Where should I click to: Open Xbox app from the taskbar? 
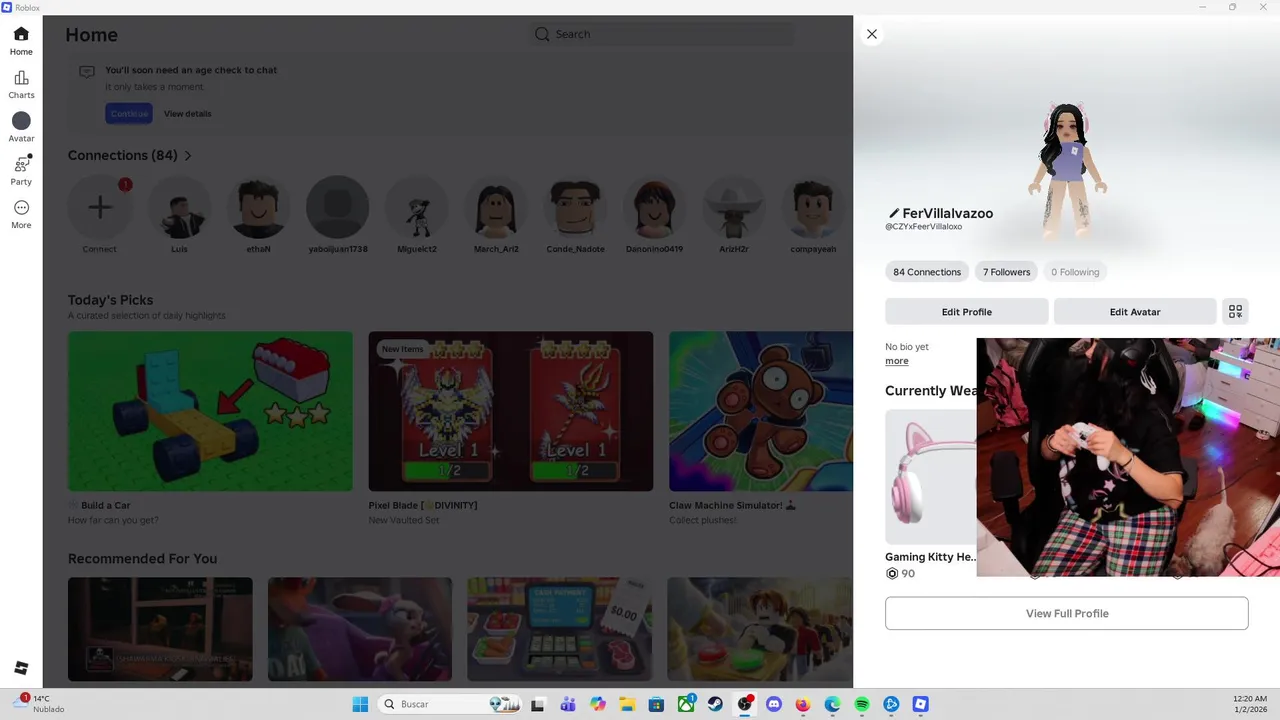coord(686,704)
